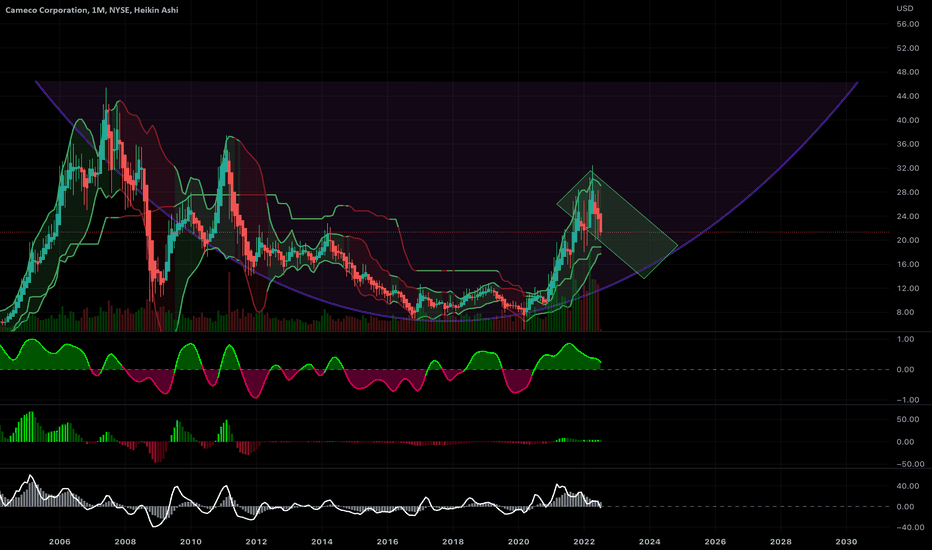Image resolution: width=932 pixels, height=550 pixels.
Task: Click the 2008 time axis label
Action: (x=125, y=542)
